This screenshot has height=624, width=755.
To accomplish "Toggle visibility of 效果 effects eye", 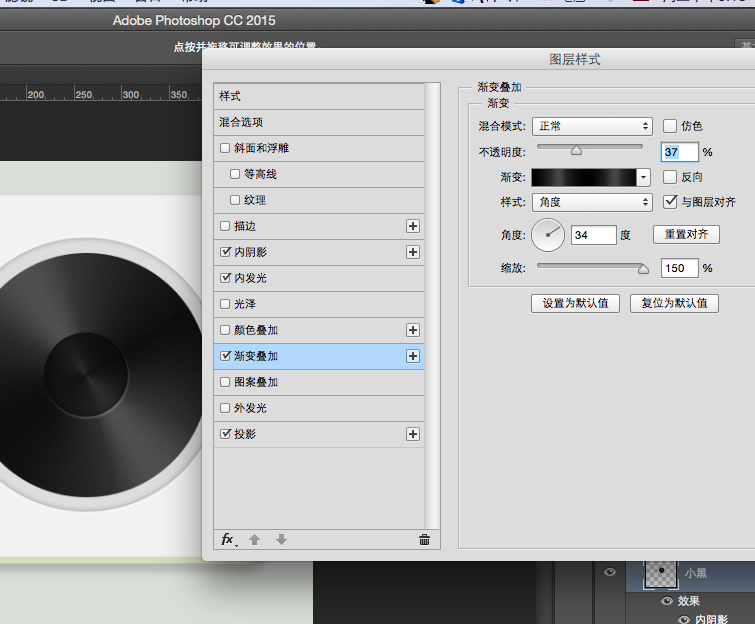I will 667,601.
